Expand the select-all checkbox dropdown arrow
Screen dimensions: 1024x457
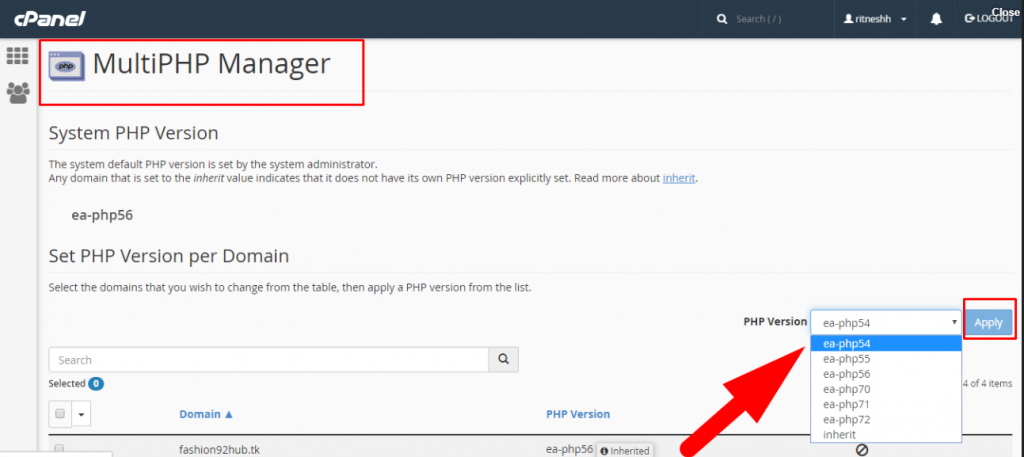[x=82, y=413]
